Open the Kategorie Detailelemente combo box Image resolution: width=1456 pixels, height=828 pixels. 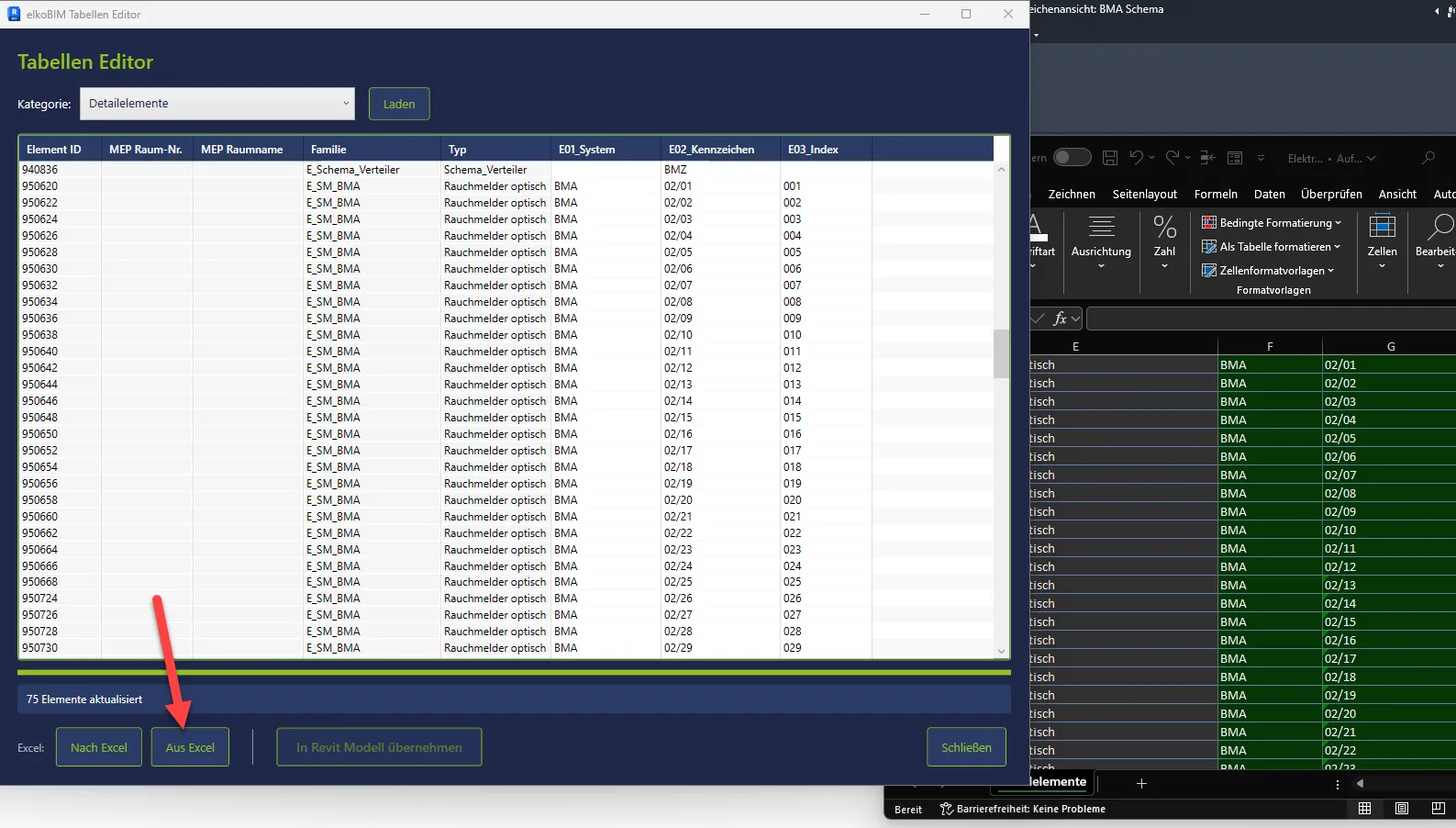217,104
